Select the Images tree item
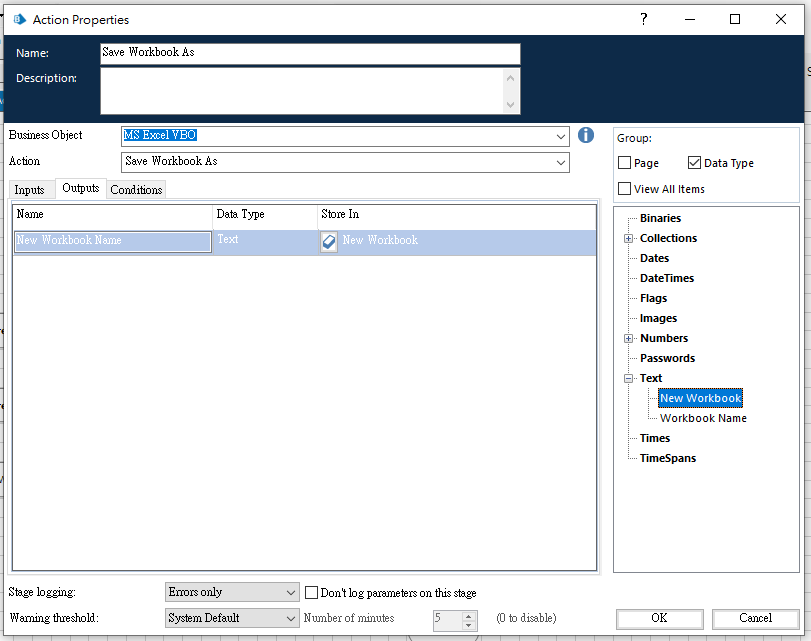 tap(658, 318)
